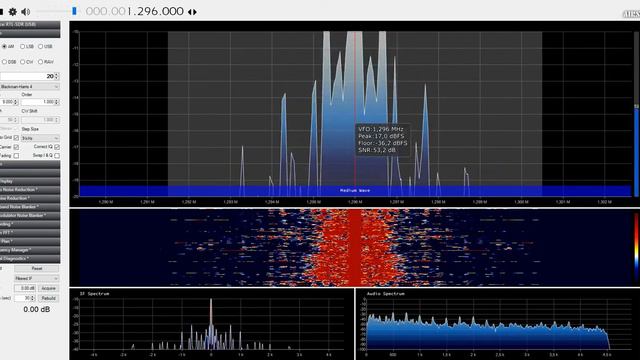Click the Medium Wave band plan label
Viewport: 640px width, 360px height.
click(355, 190)
